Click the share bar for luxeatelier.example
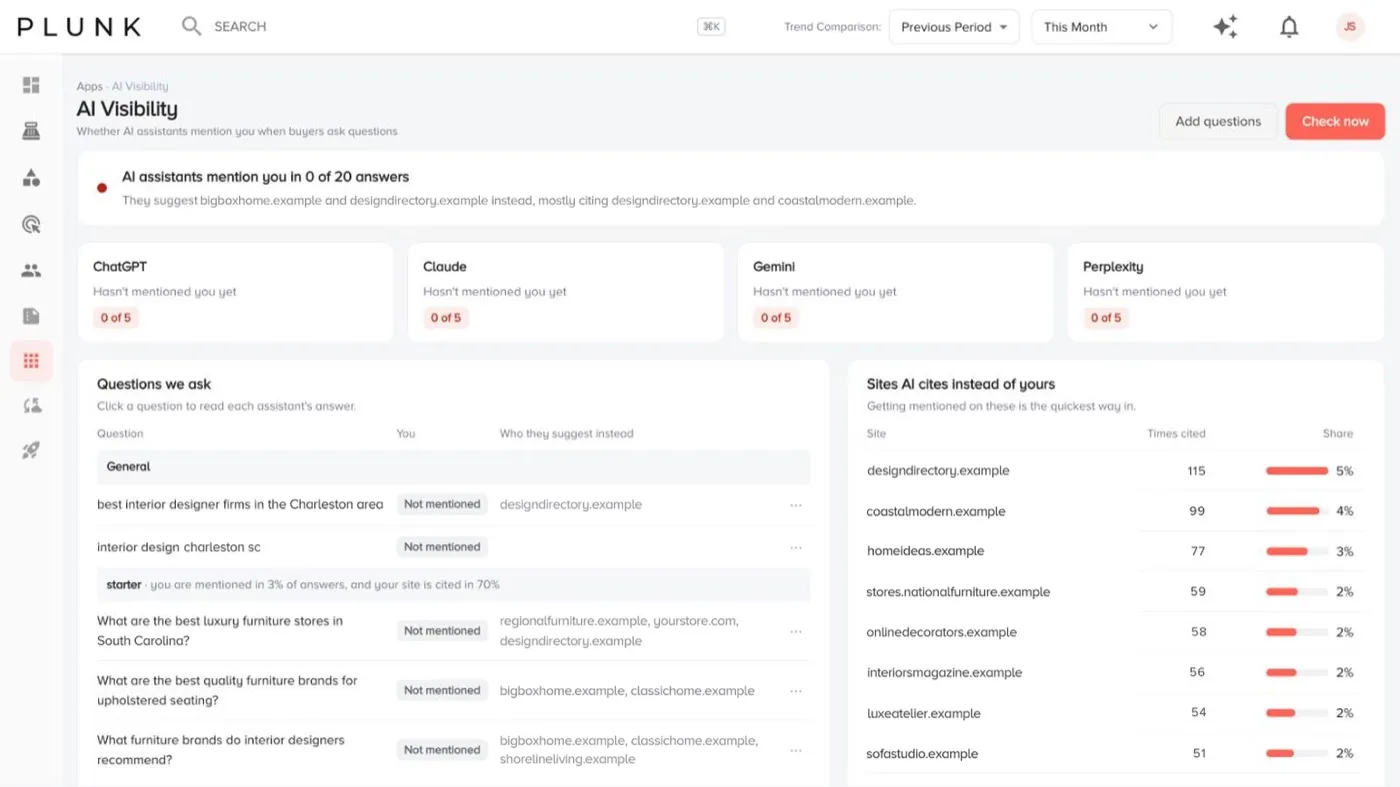This screenshot has height=787, width=1400. (1297, 713)
